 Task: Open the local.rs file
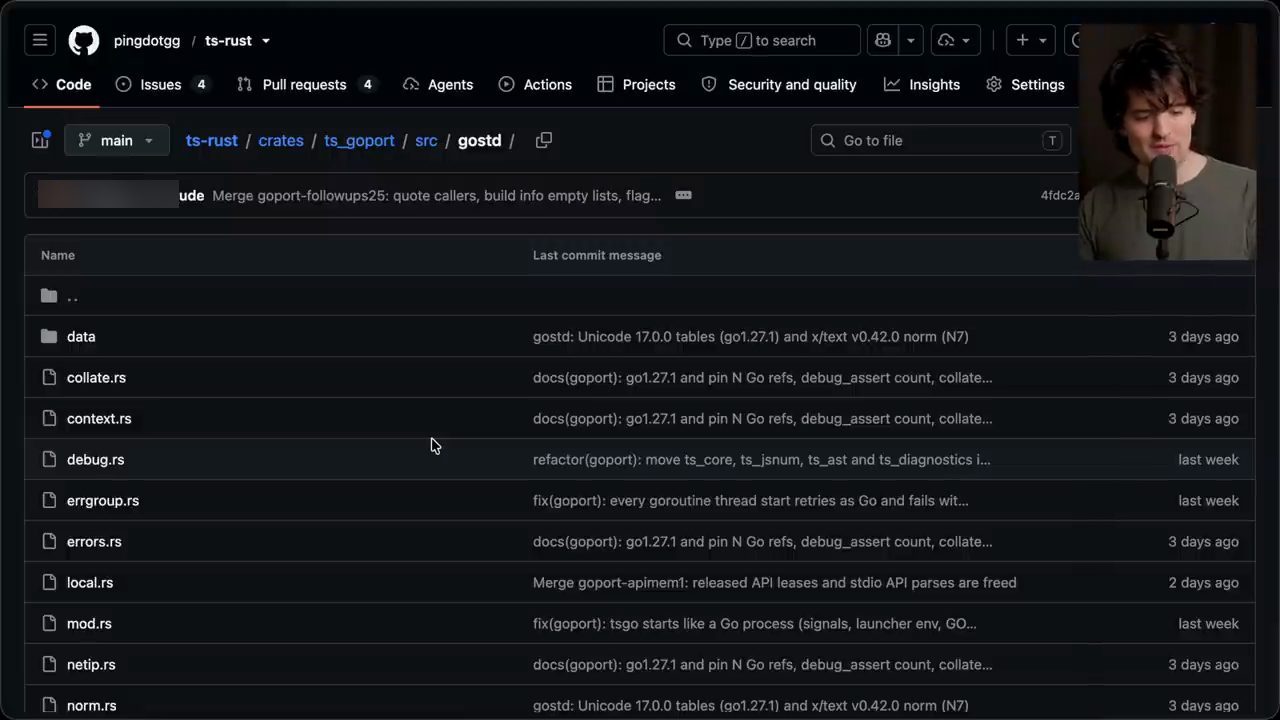tap(90, 582)
